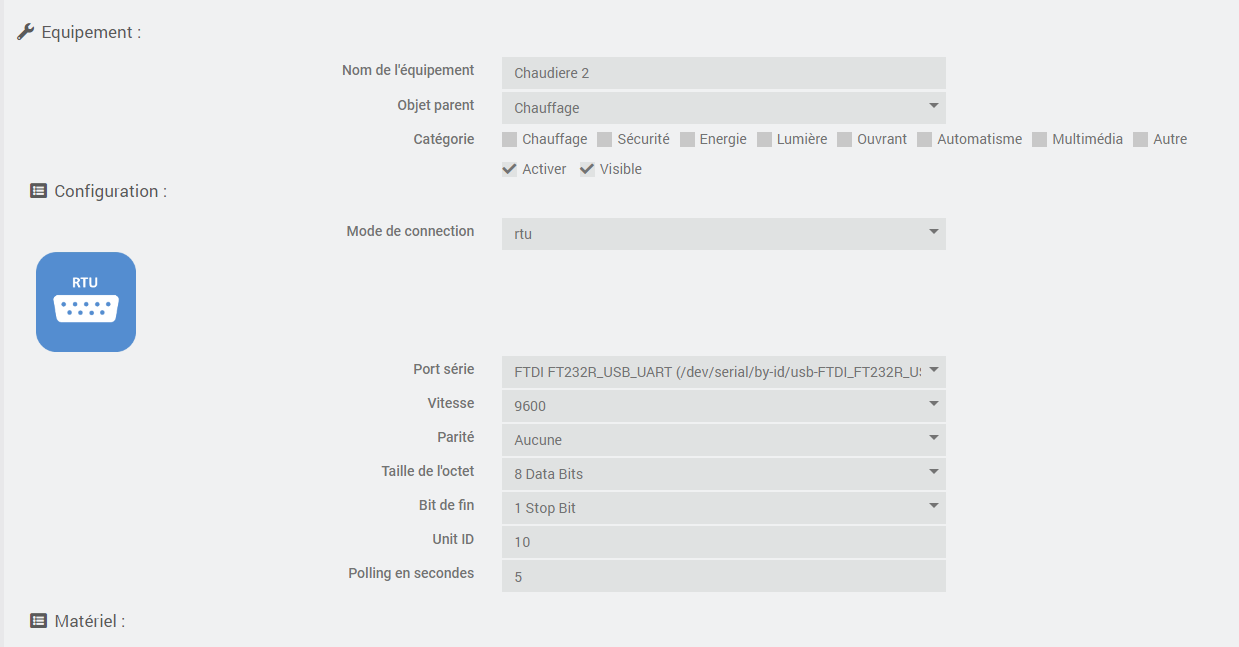Enable the Chauffage category checkbox
This screenshot has width=1239, height=647.
click(510, 140)
